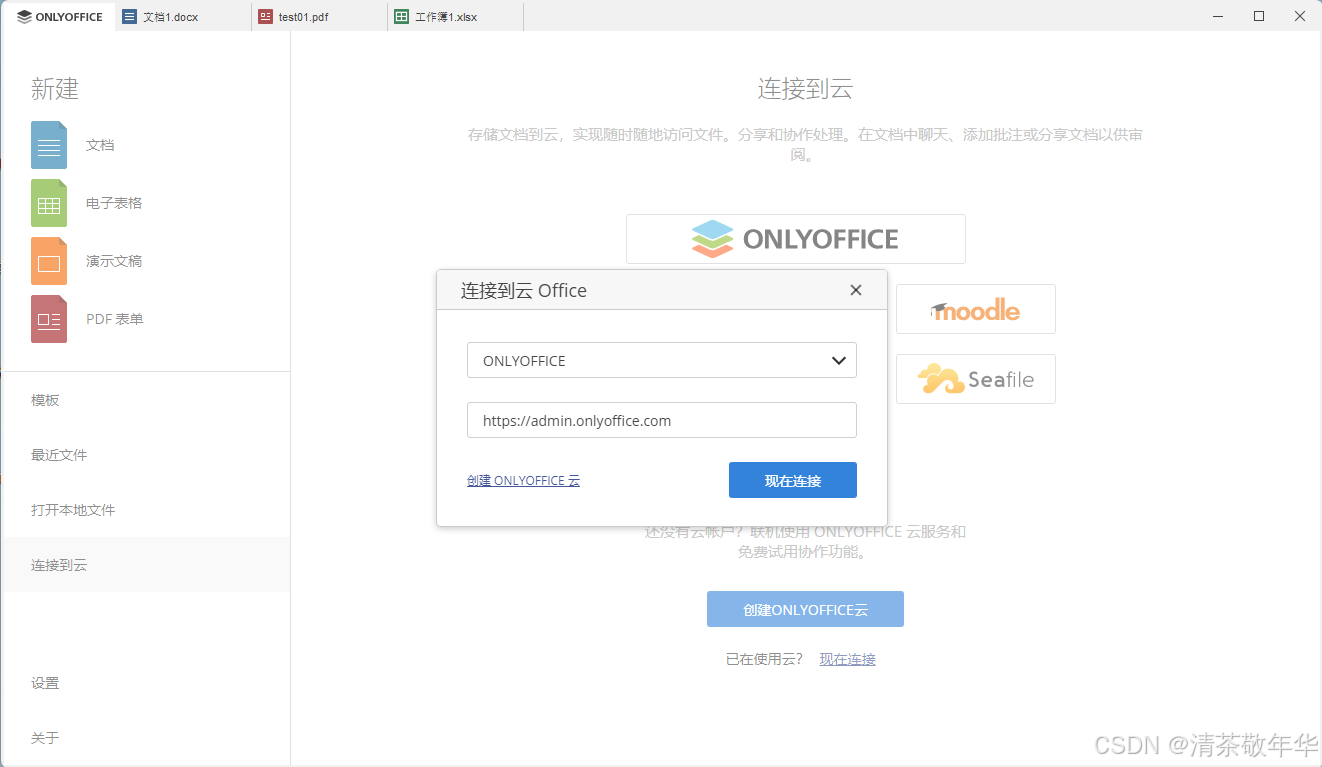Click the 创建 ONLYOFFICE 云 link
This screenshot has width=1322, height=767.
(523, 480)
